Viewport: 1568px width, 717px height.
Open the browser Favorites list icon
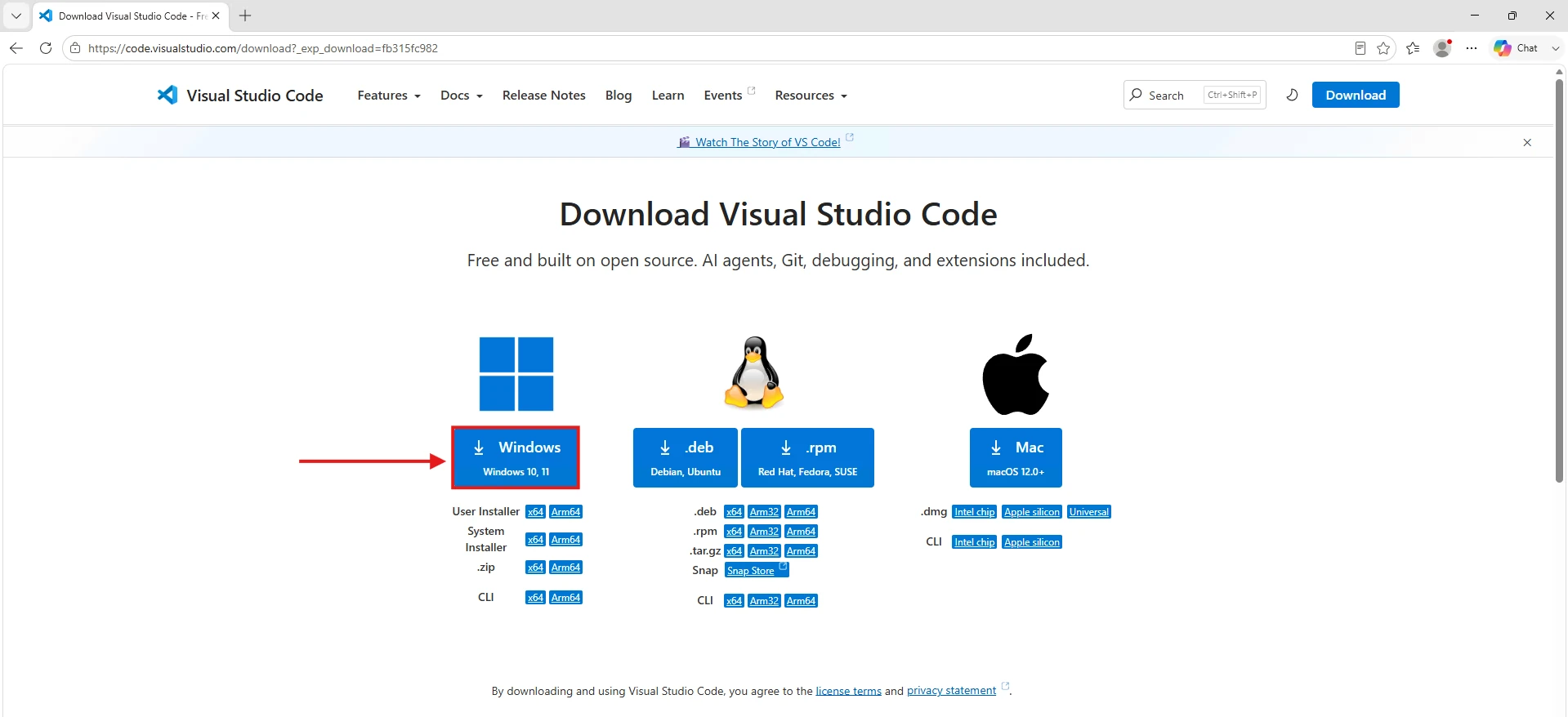1413,48
